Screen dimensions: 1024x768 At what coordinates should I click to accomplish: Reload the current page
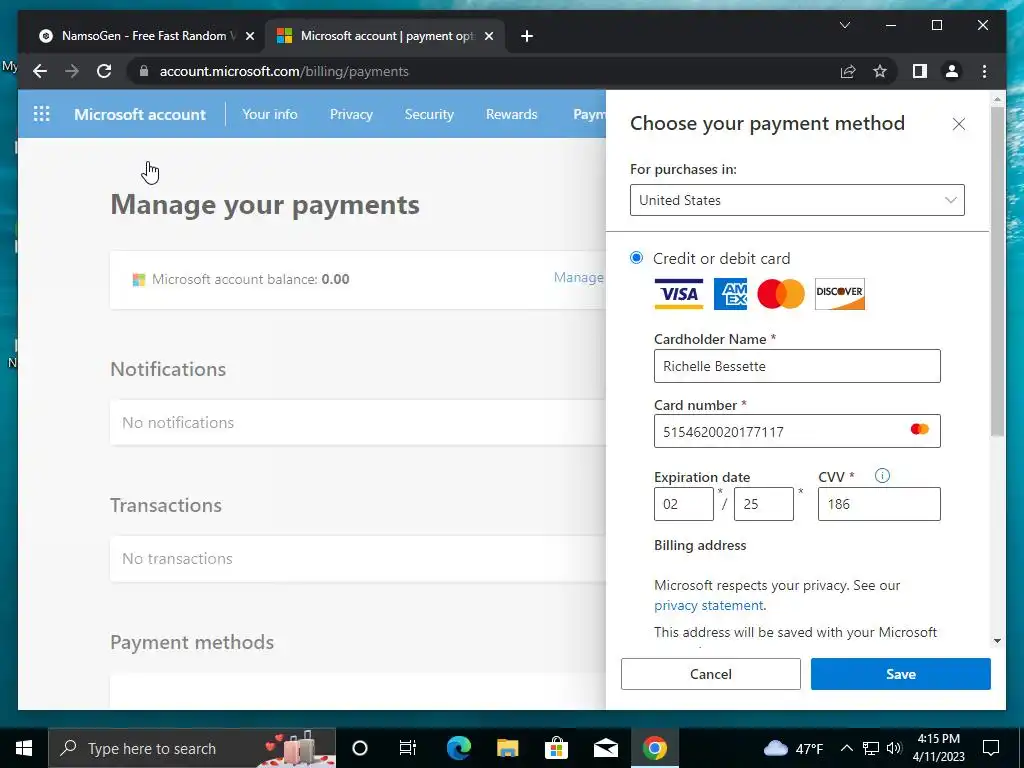point(104,71)
